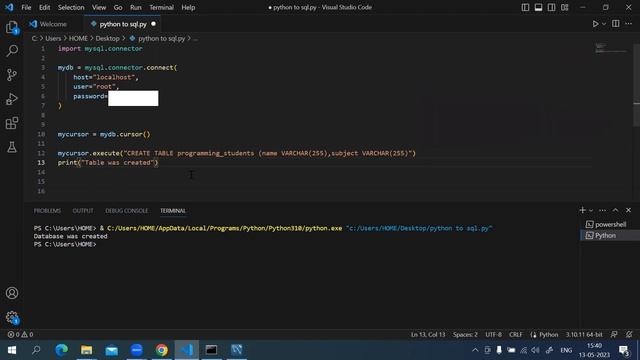This screenshot has height=360, width=640.
Task: Toggle Primary Side Bar layout icon
Action: [525, 7]
